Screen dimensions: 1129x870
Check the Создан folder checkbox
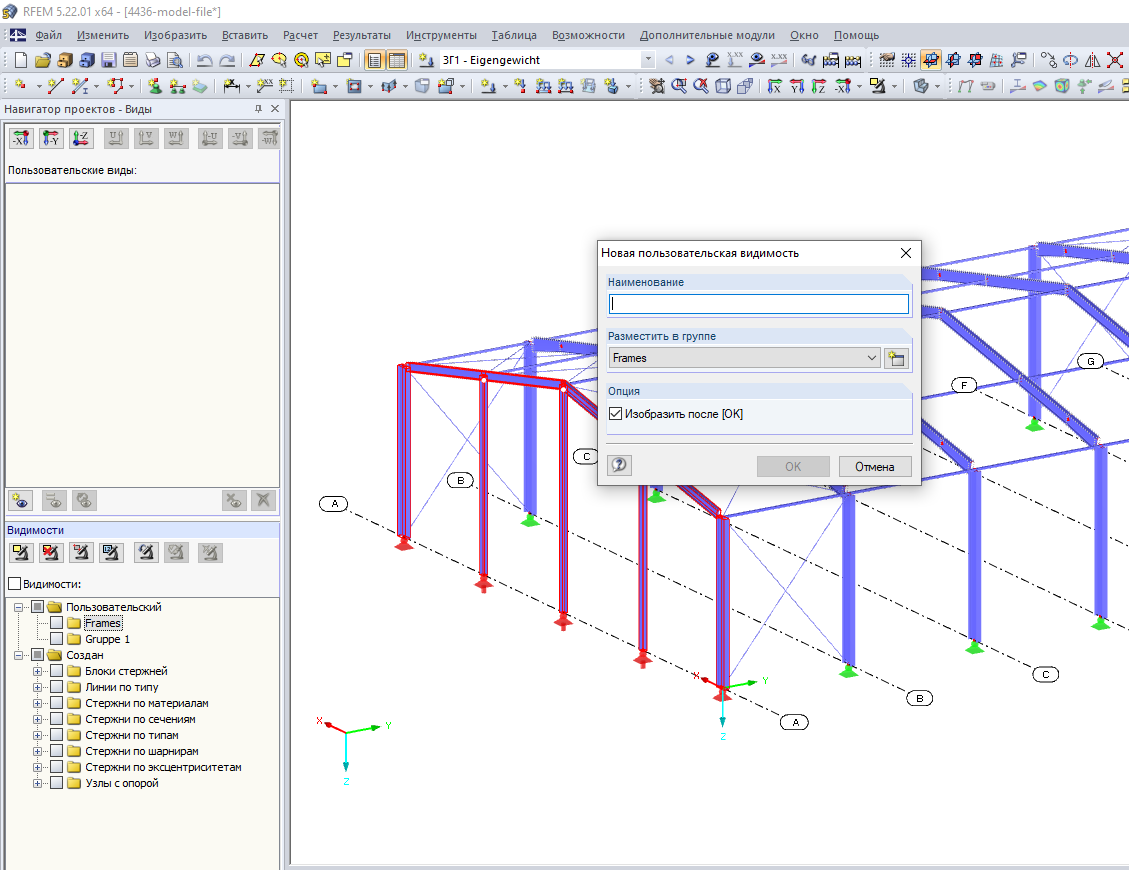(x=37, y=655)
